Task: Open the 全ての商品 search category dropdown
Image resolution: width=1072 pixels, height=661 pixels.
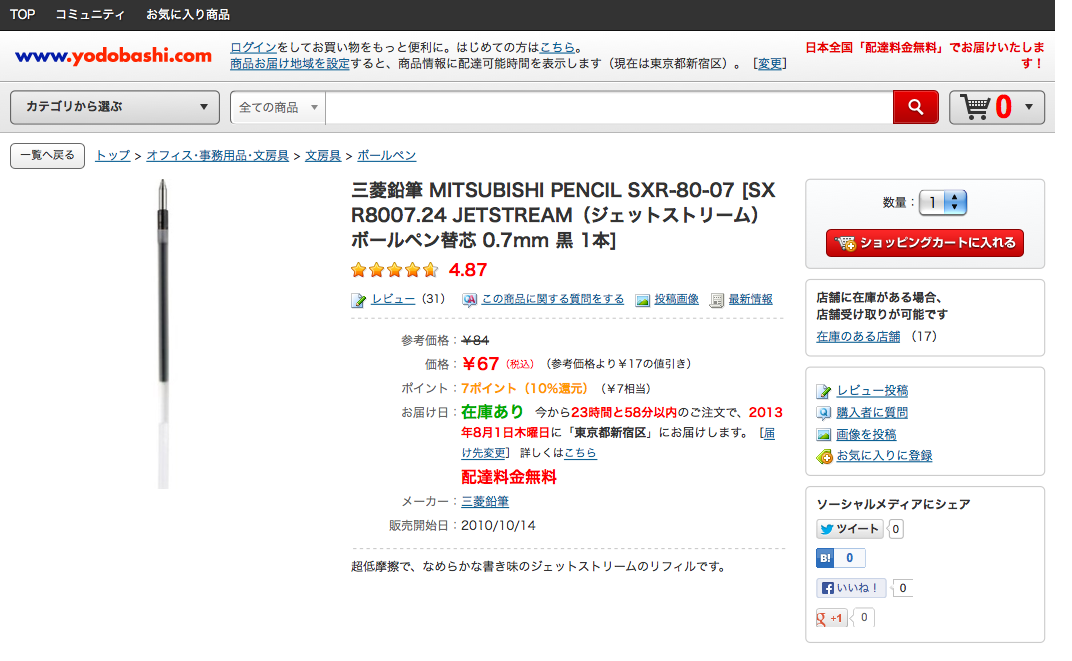Action: click(278, 107)
